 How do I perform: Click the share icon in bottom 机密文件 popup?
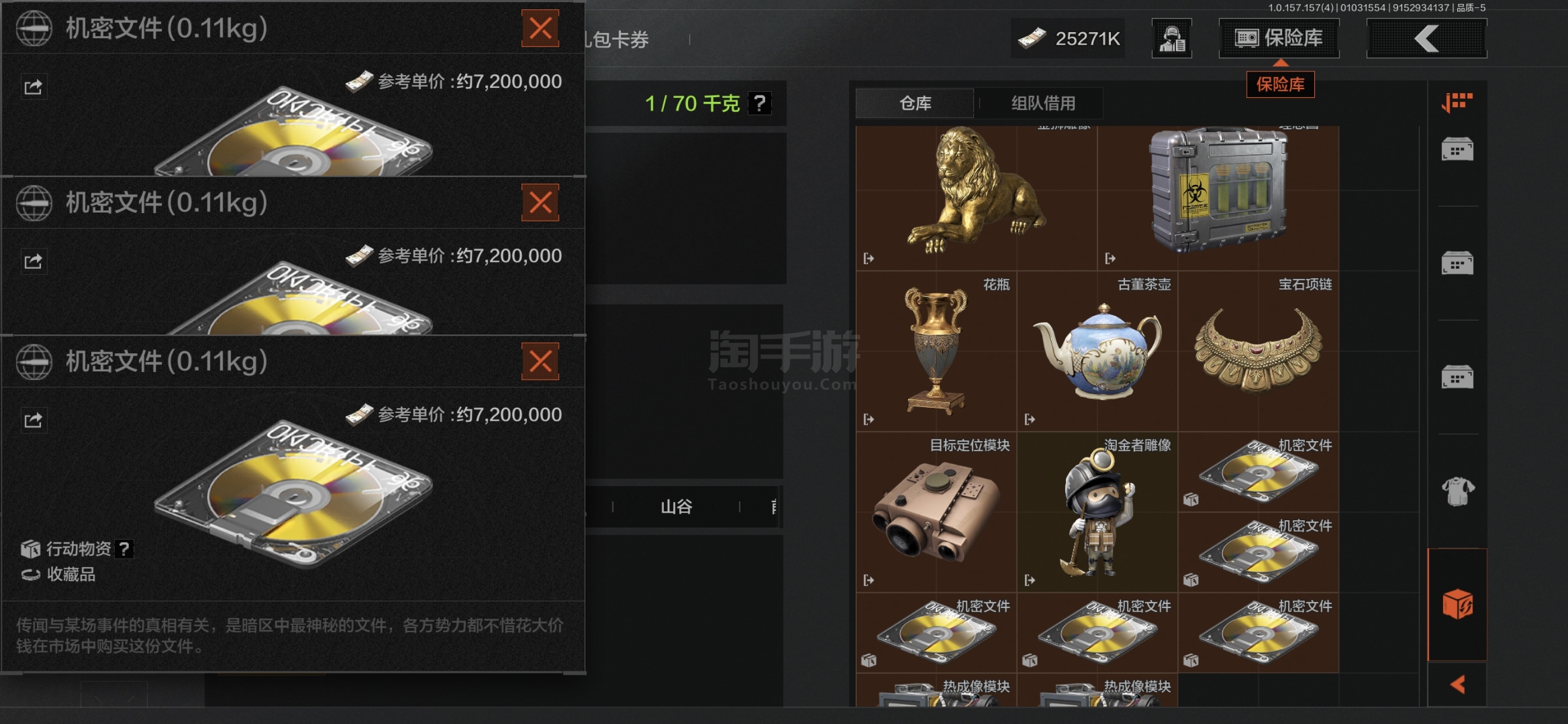[33, 420]
